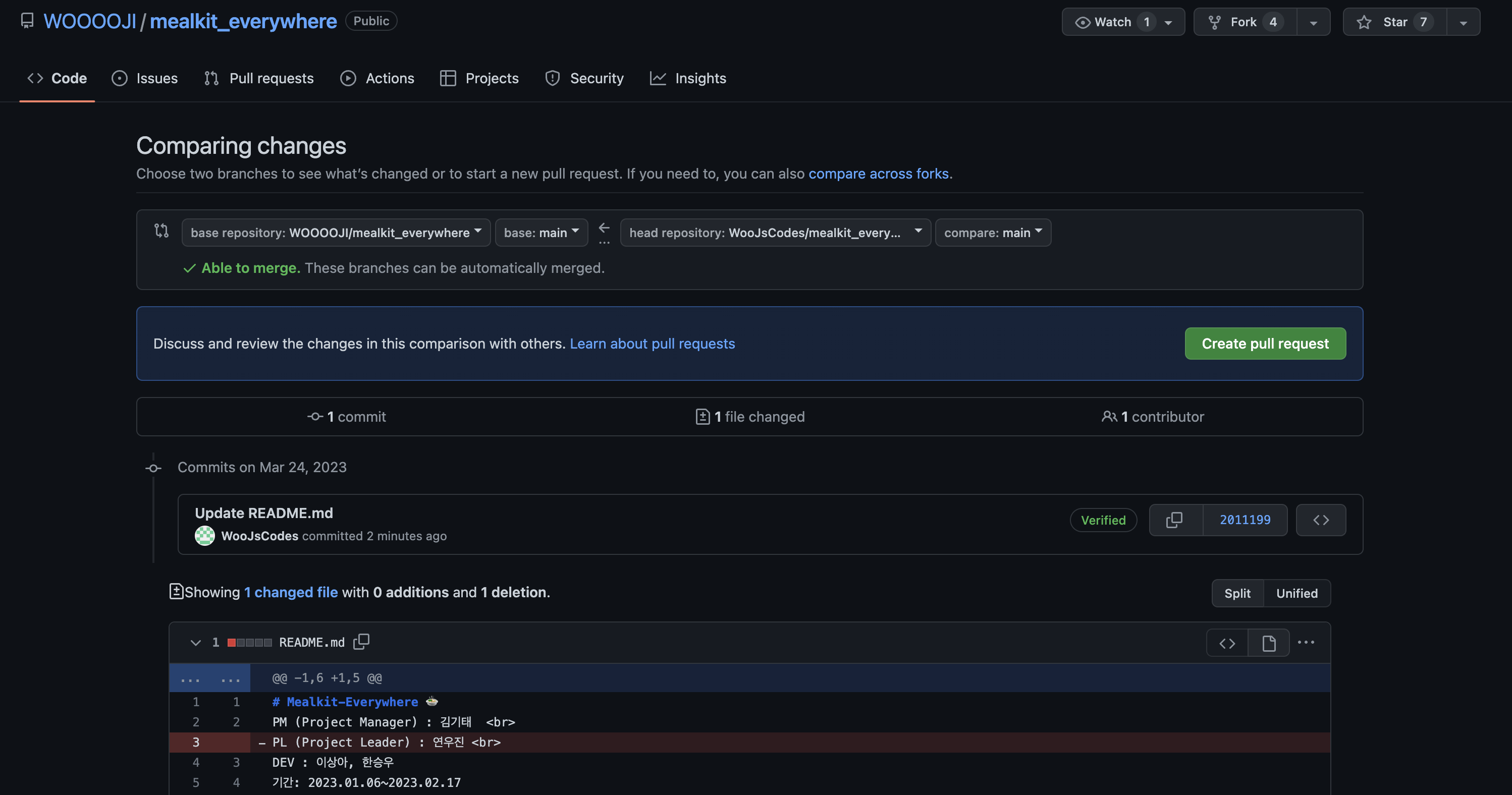Display source diff for README.md
Image resolution: width=1512 pixels, height=795 pixels.
[1227, 643]
